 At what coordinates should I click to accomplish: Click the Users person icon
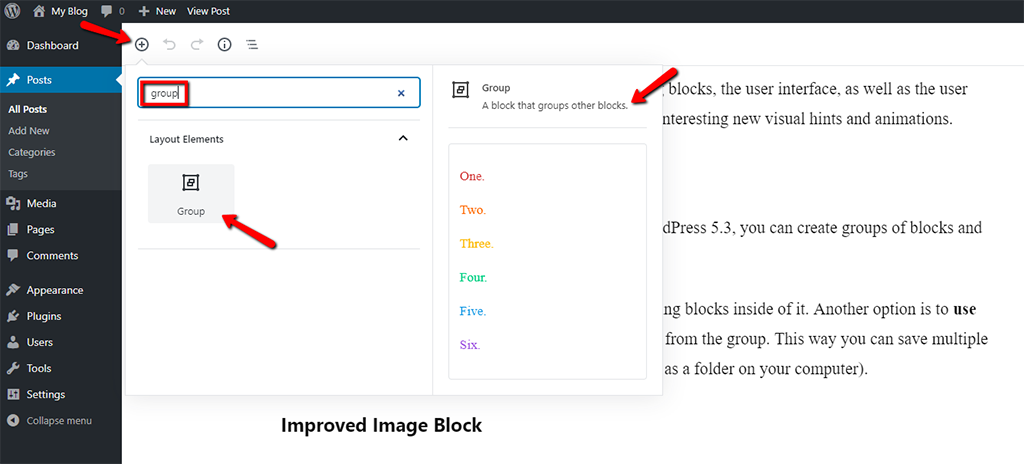coord(13,342)
